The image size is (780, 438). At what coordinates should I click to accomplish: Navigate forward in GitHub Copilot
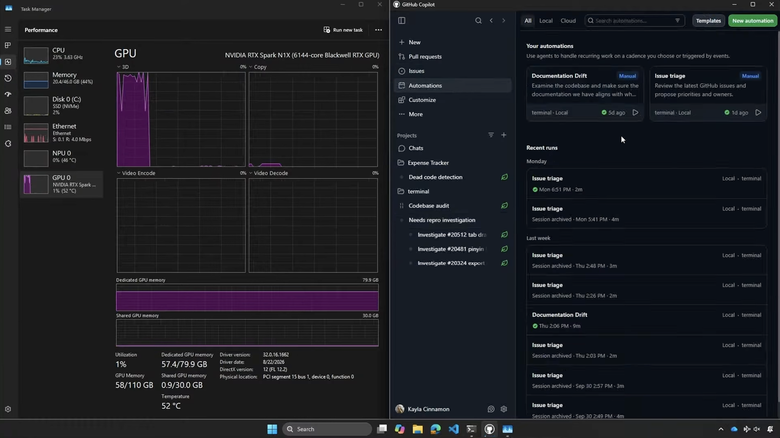tap(503, 20)
